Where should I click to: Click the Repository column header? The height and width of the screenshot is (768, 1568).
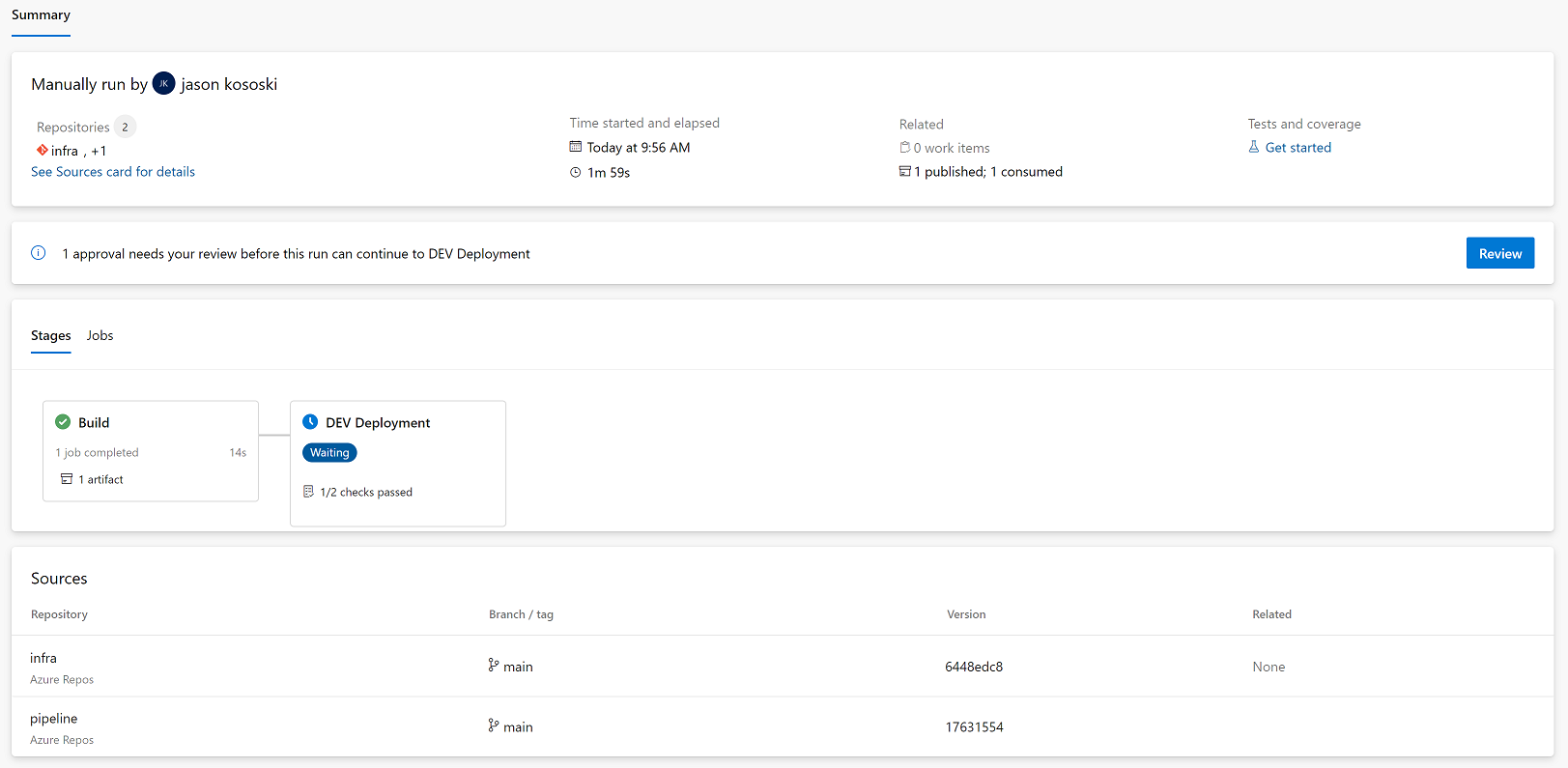[x=59, y=614]
